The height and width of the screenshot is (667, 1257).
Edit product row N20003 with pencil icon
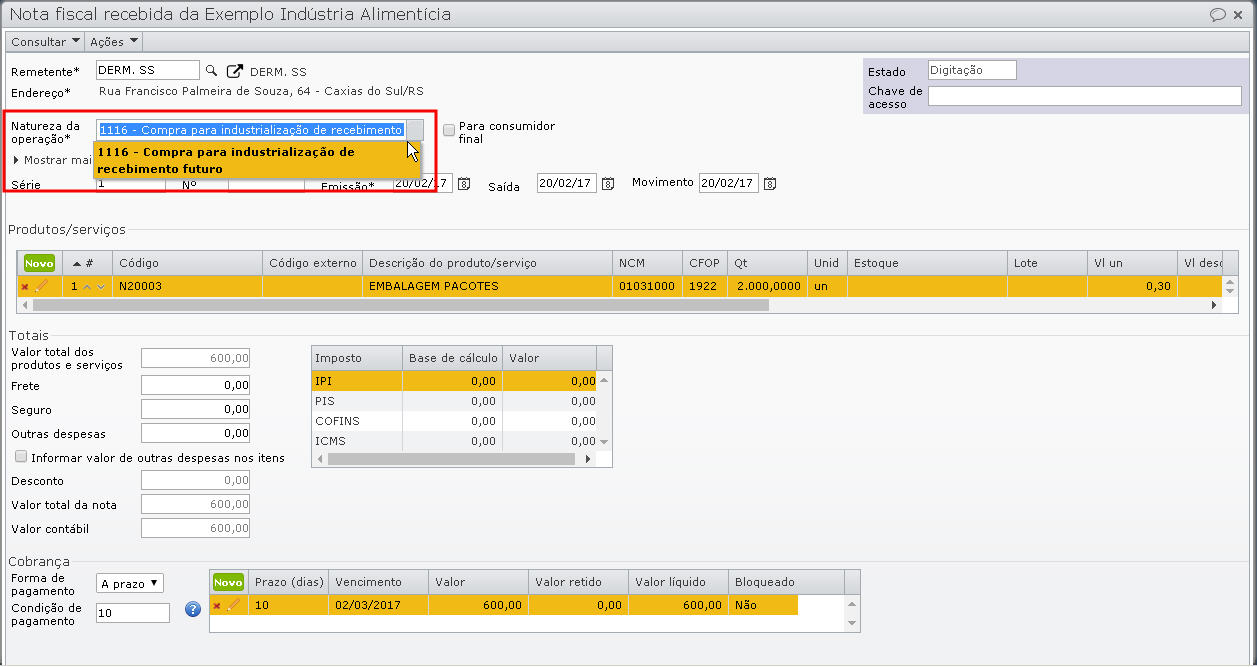[41, 286]
